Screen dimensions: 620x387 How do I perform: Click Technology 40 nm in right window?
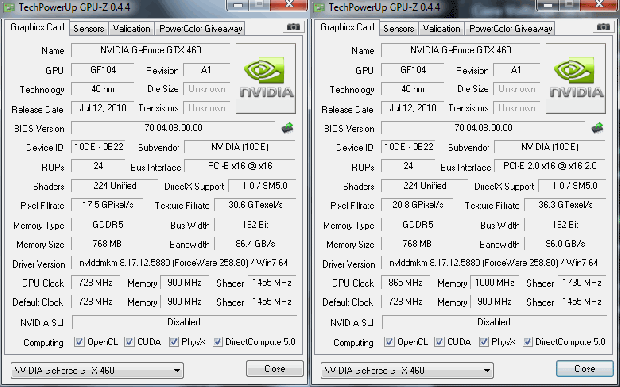coord(413,89)
